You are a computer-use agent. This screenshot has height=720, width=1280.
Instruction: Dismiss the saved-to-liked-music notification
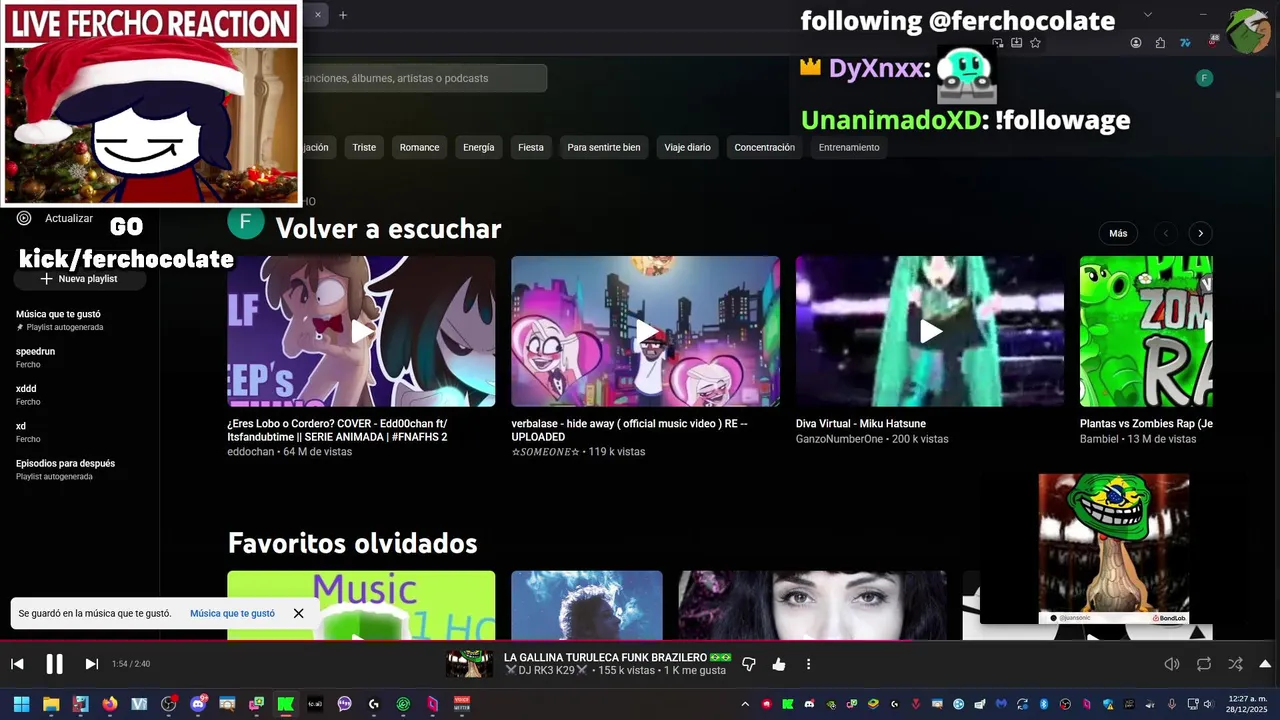[x=298, y=613]
